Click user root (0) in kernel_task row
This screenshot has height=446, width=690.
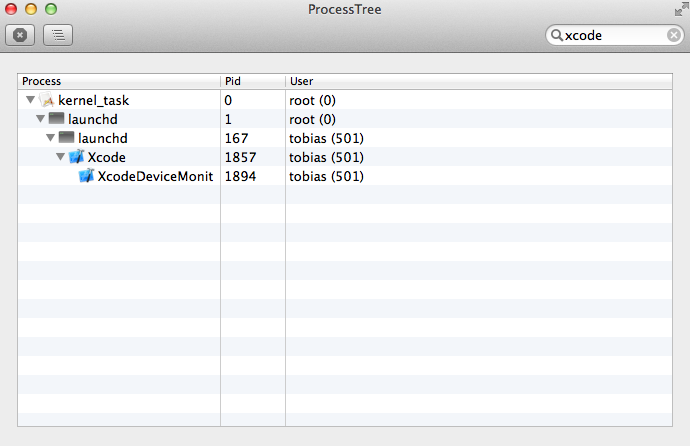coord(312,100)
